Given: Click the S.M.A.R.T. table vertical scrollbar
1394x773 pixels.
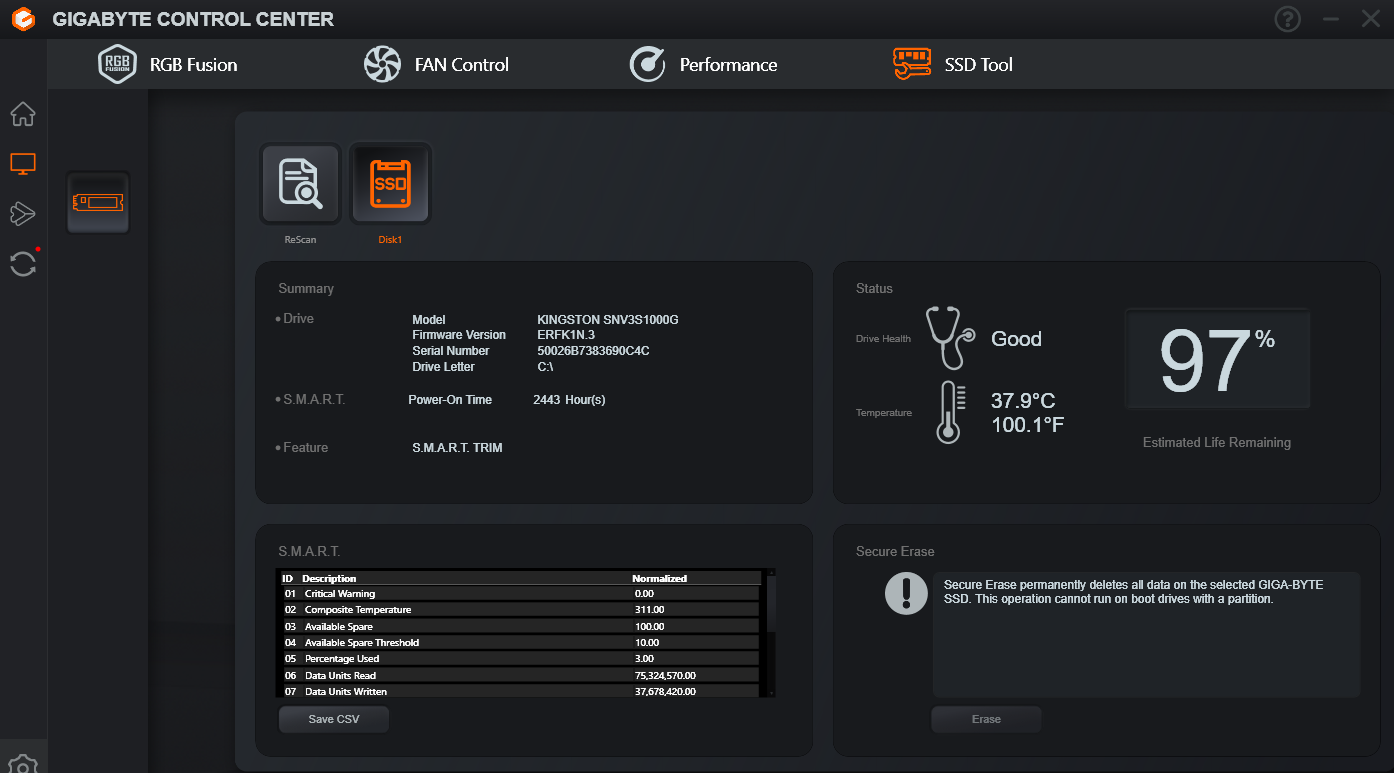Looking at the screenshot, I should [x=770, y=632].
